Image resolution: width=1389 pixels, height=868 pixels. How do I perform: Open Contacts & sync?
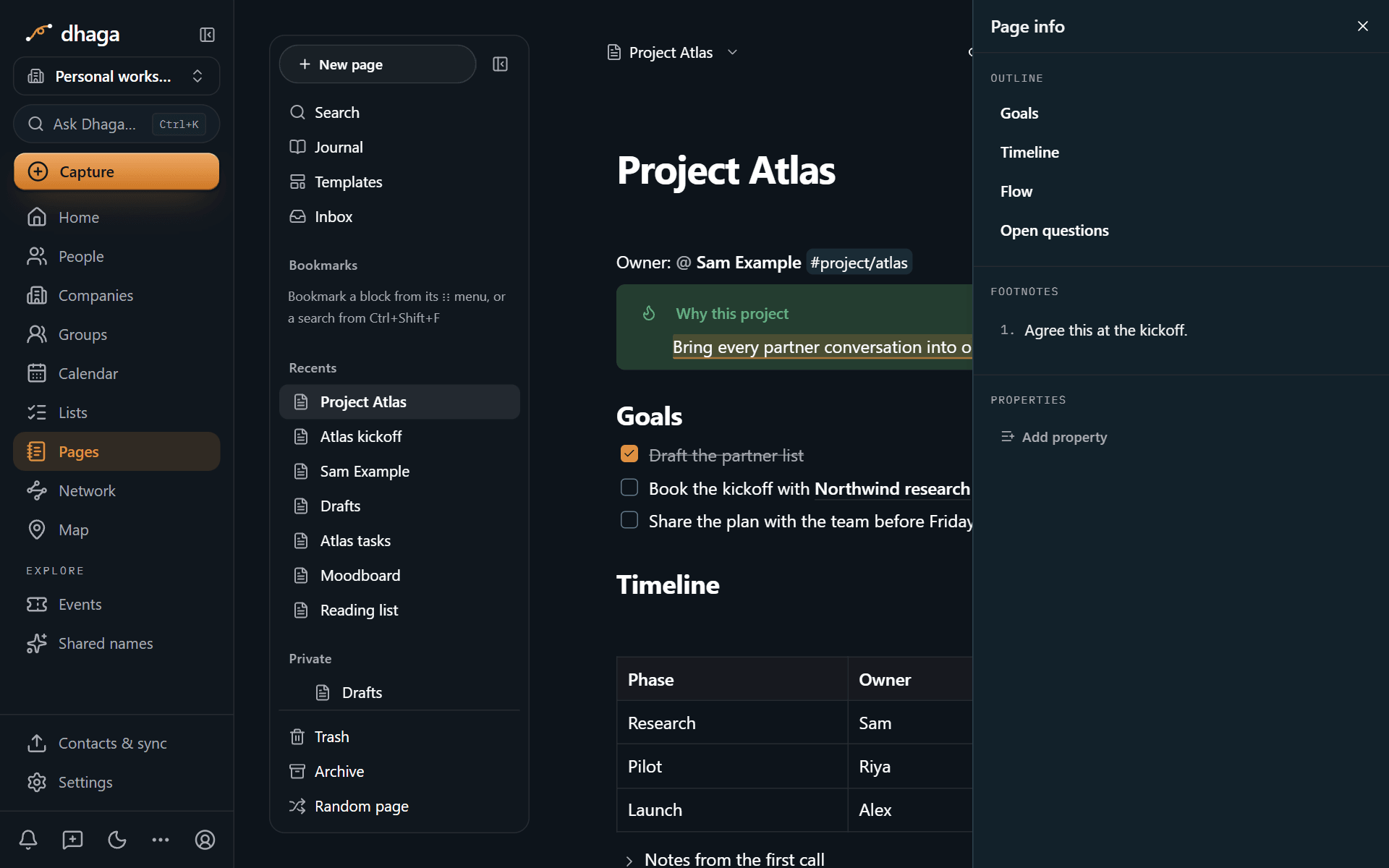[116, 743]
